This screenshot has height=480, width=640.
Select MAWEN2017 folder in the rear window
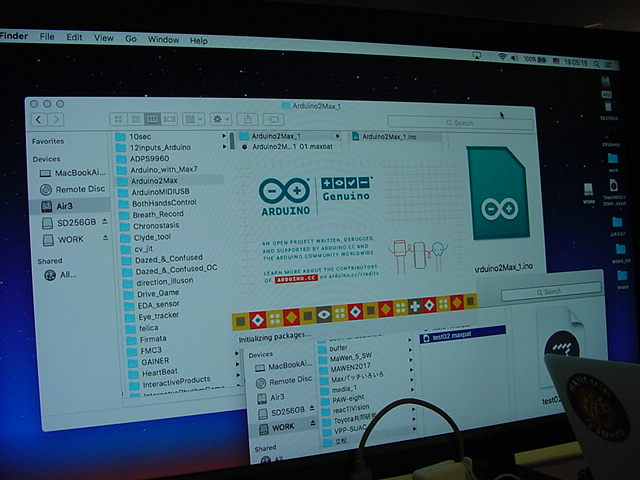345,368
